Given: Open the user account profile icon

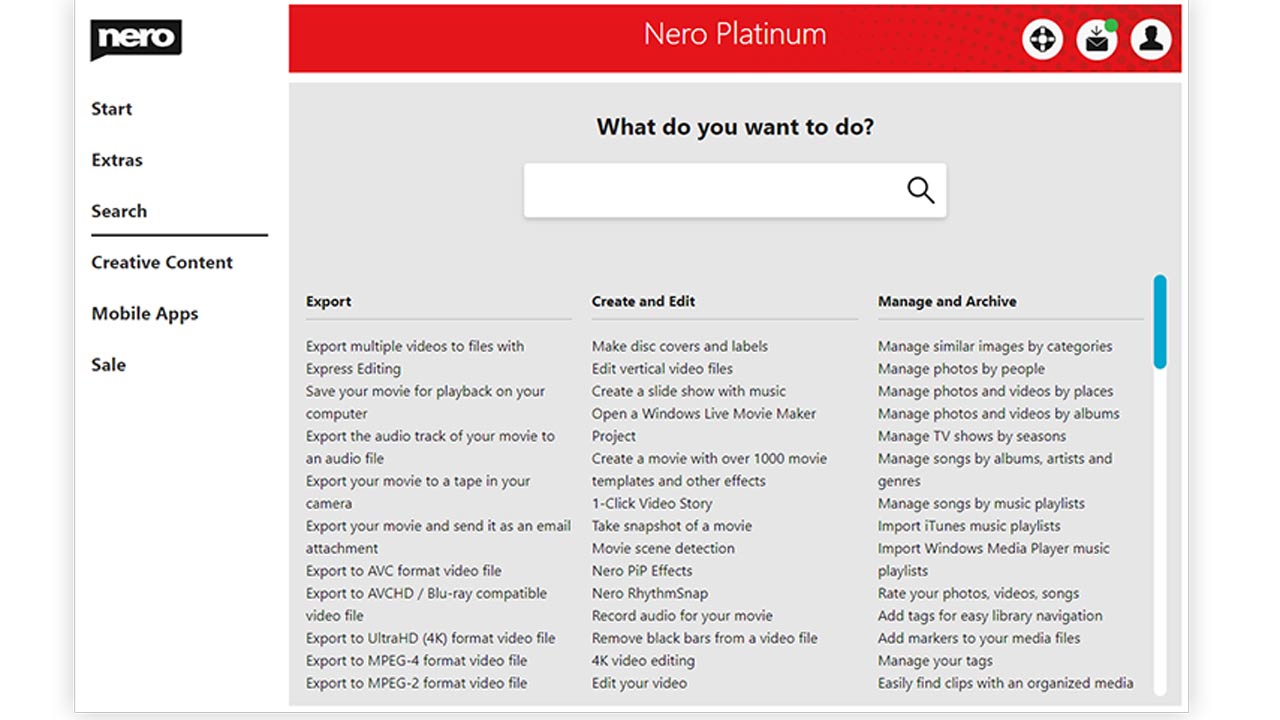Looking at the screenshot, I should pos(1151,39).
